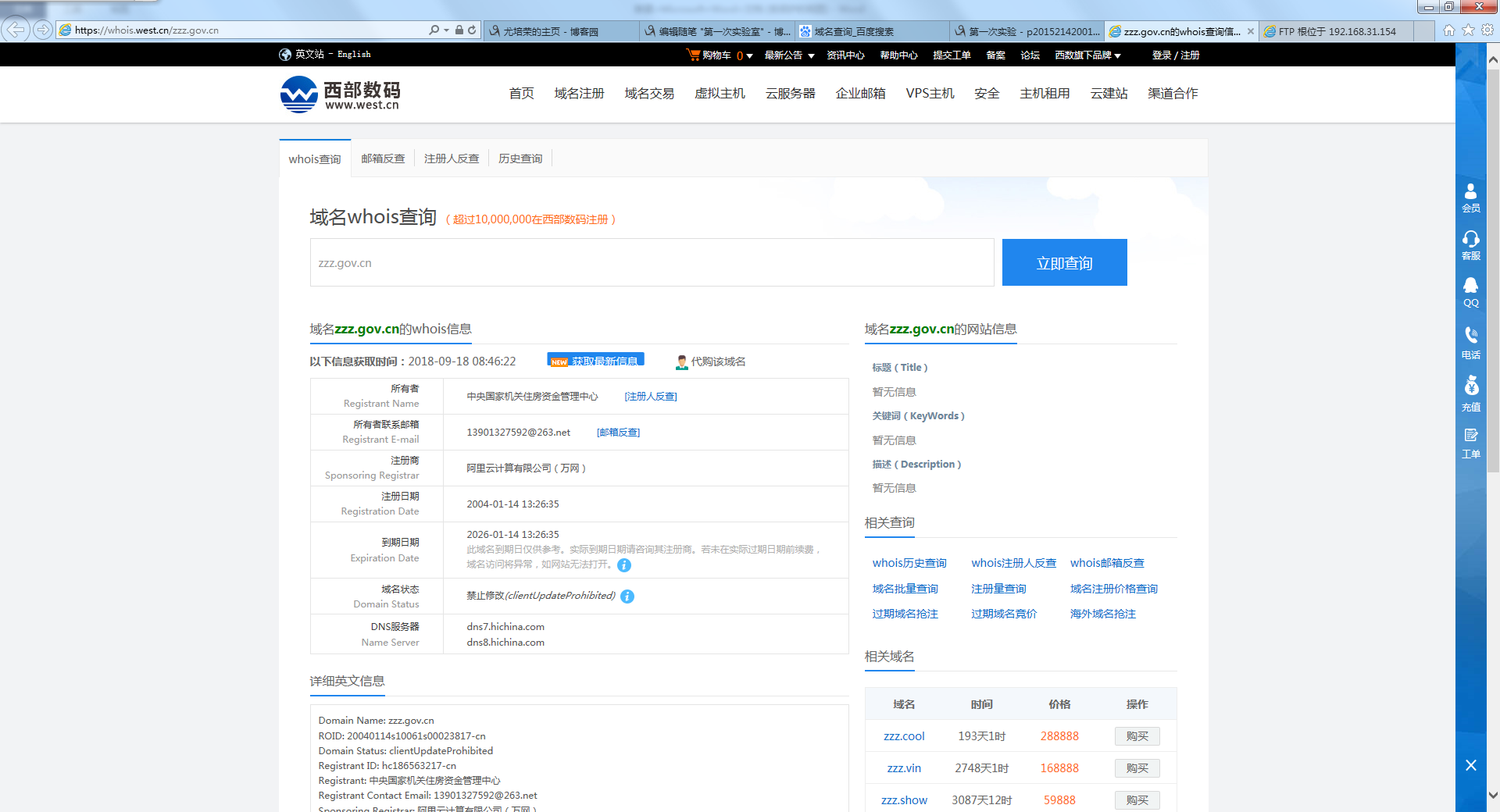
Task: Switch to the 尤培荣的主页 browser tab
Action: pyautogui.click(x=561, y=31)
